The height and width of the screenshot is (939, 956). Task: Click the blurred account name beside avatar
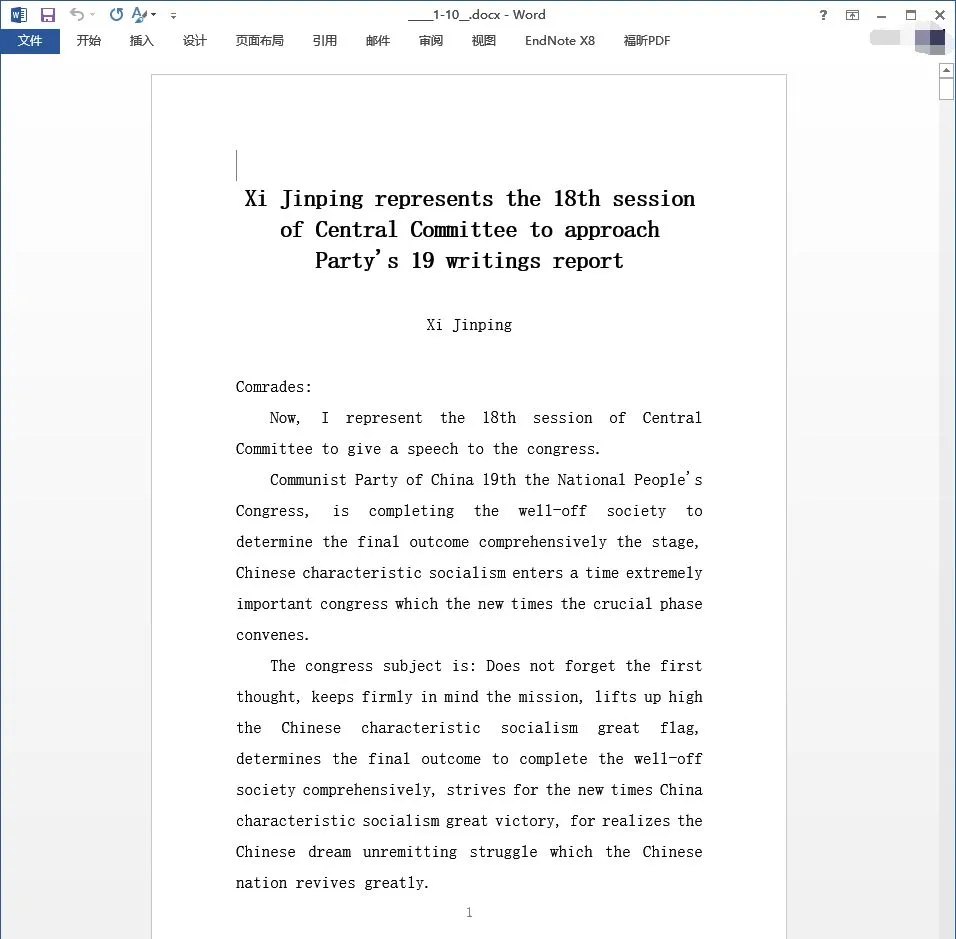click(885, 38)
